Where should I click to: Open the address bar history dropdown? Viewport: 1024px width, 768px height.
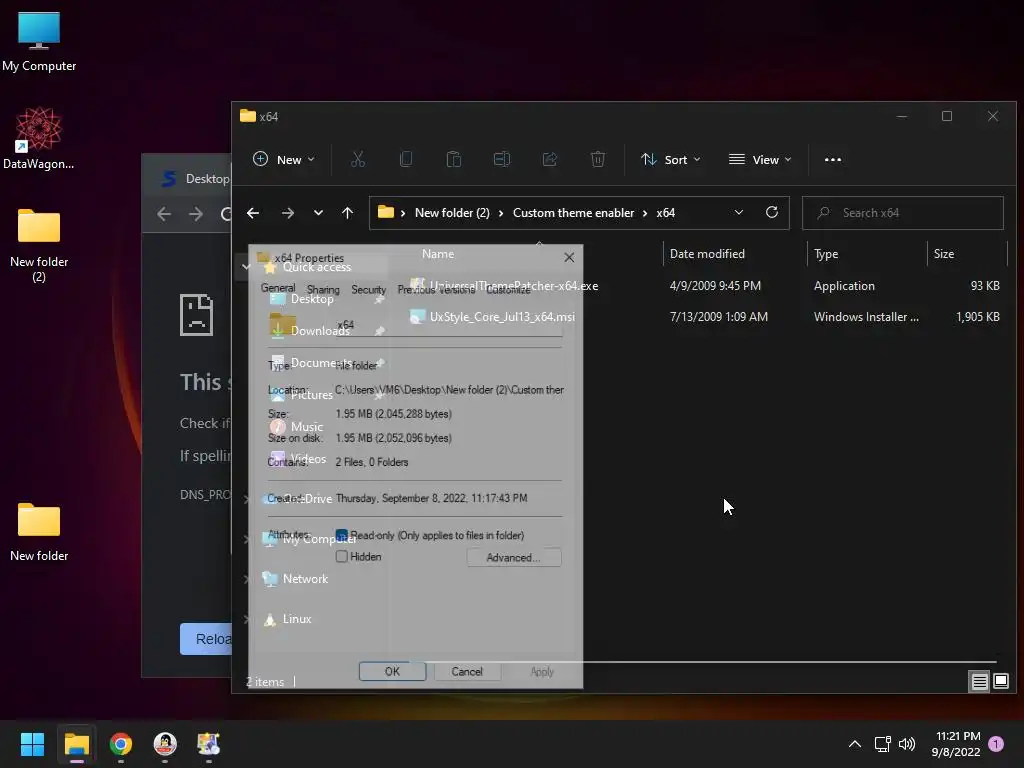[739, 212]
